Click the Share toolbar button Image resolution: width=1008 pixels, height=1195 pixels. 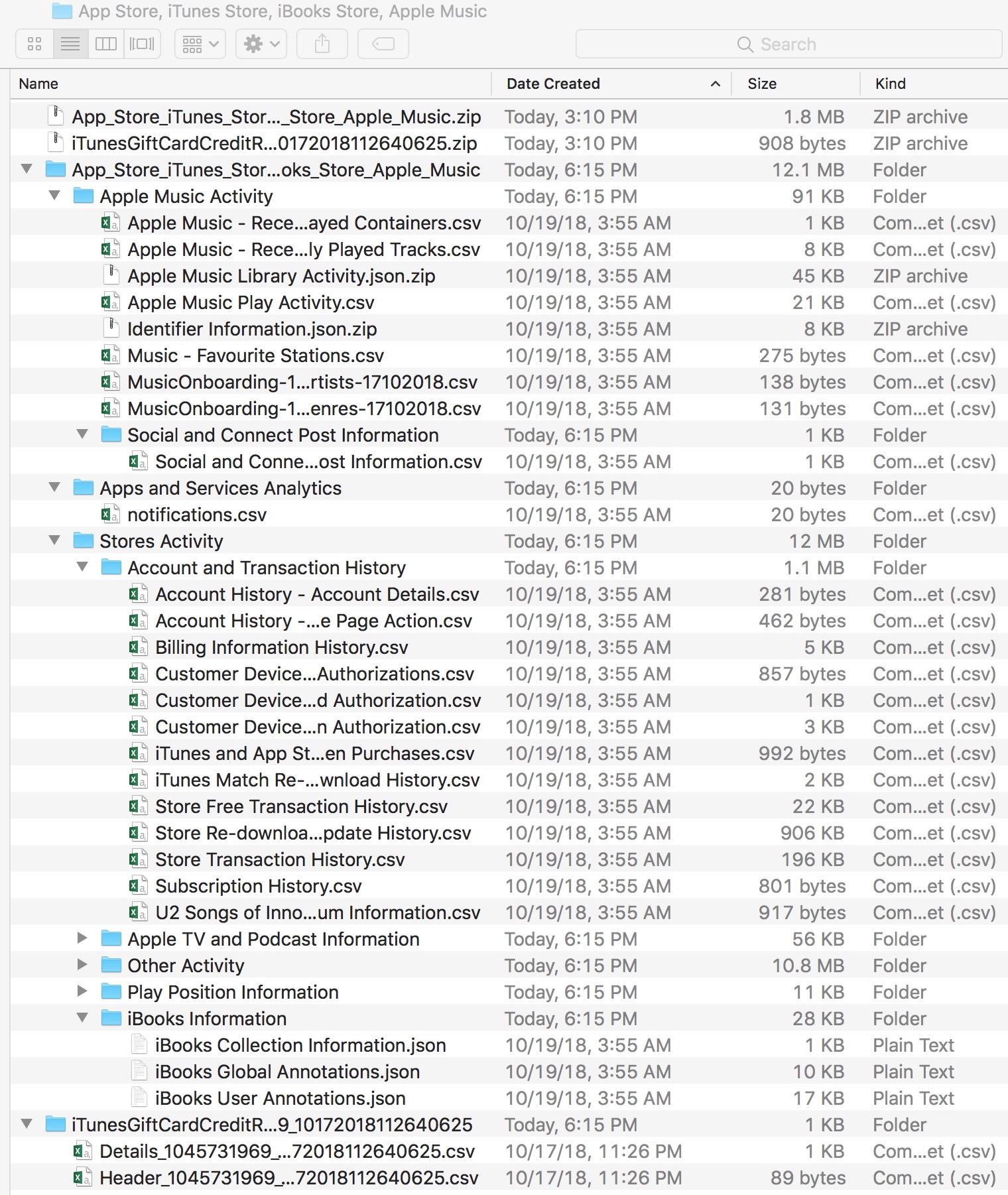[x=322, y=44]
